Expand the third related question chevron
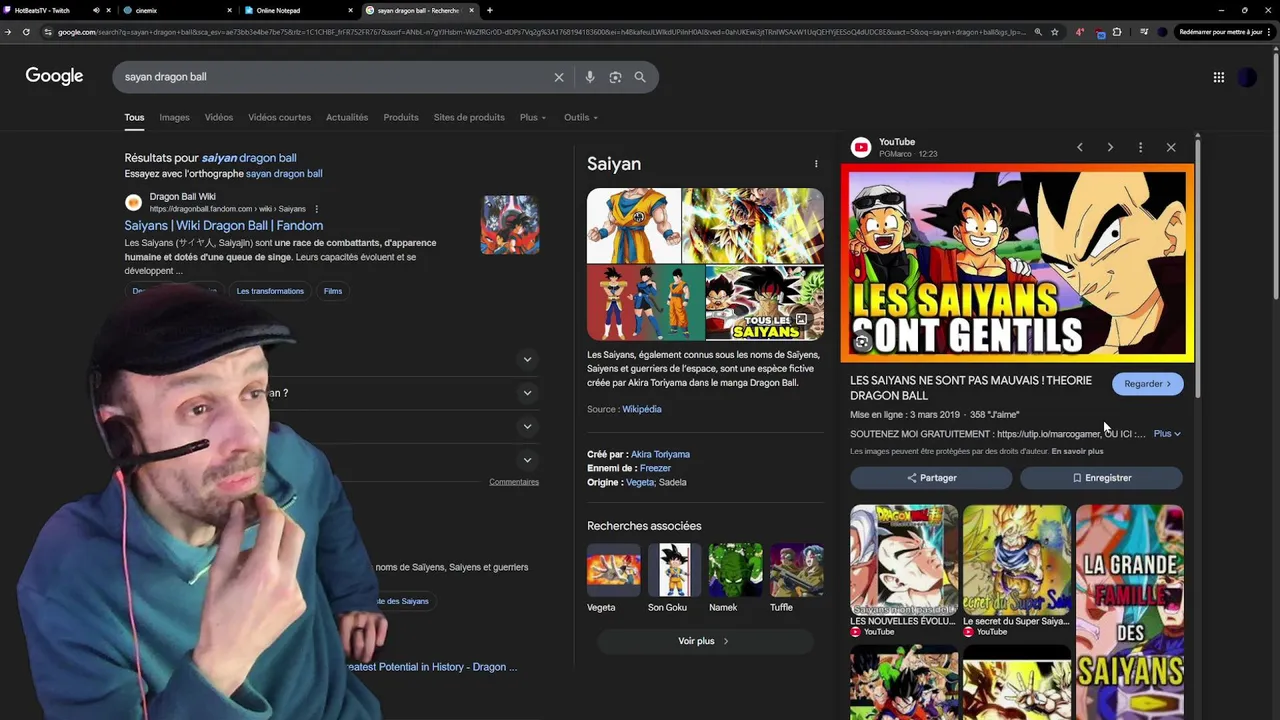The width and height of the screenshot is (1280, 720). pyautogui.click(x=527, y=426)
